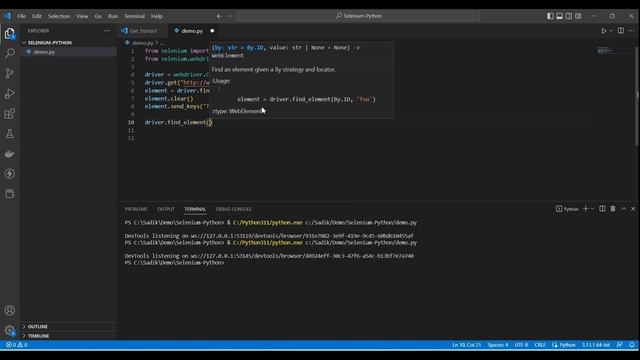Change end of line sequence CRLF

[540, 345]
